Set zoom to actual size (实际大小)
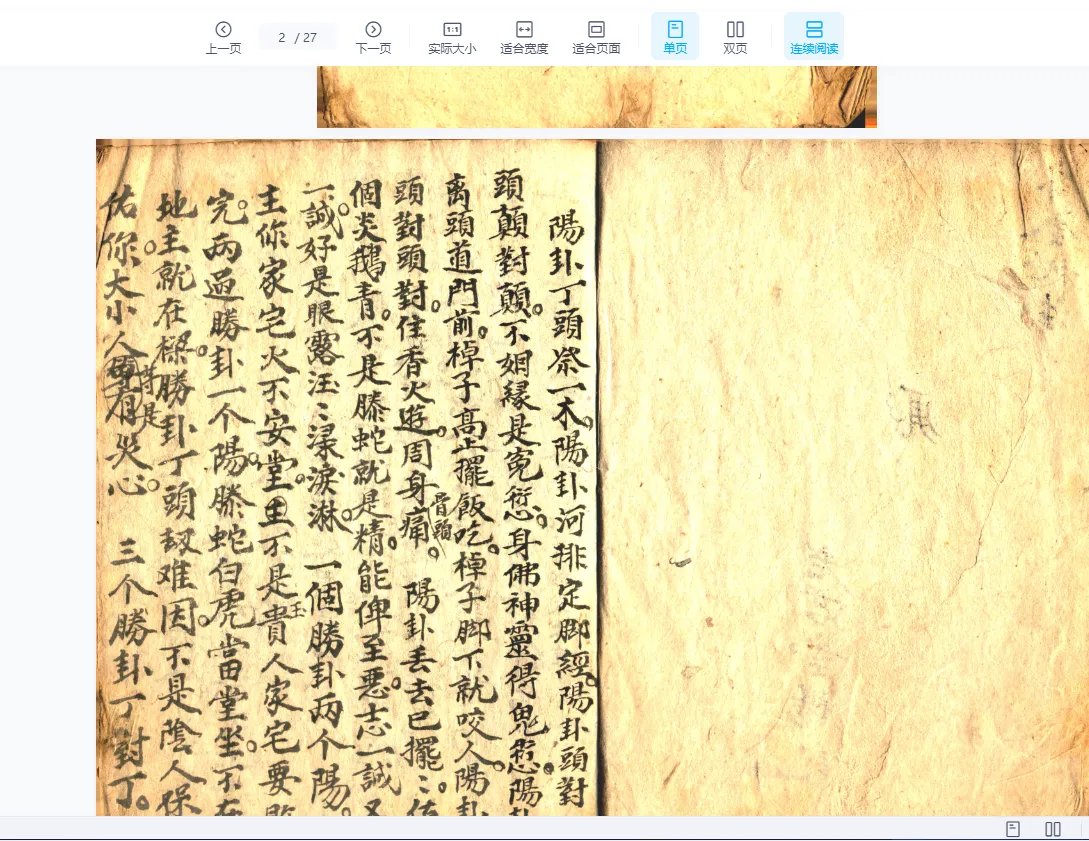Screen dimensions: 1089x841 pyautogui.click(x=452, y=38)
